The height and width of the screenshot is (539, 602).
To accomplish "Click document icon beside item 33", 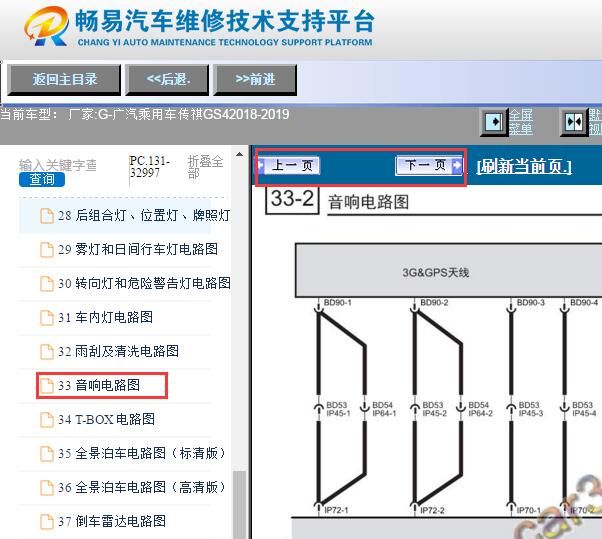I will coord(47,385).
